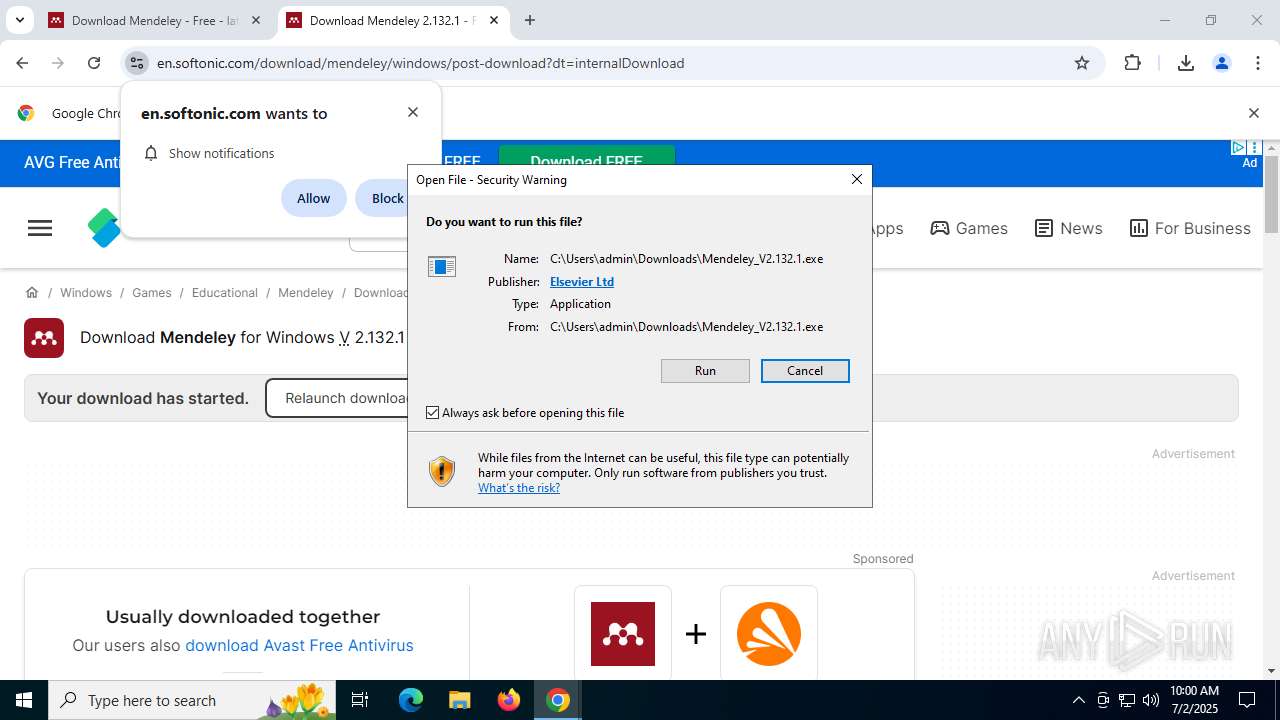The width and height of the screenshot is (1280, 720).
Task: Click the Chrome back arrow
Action: [22, 63]
